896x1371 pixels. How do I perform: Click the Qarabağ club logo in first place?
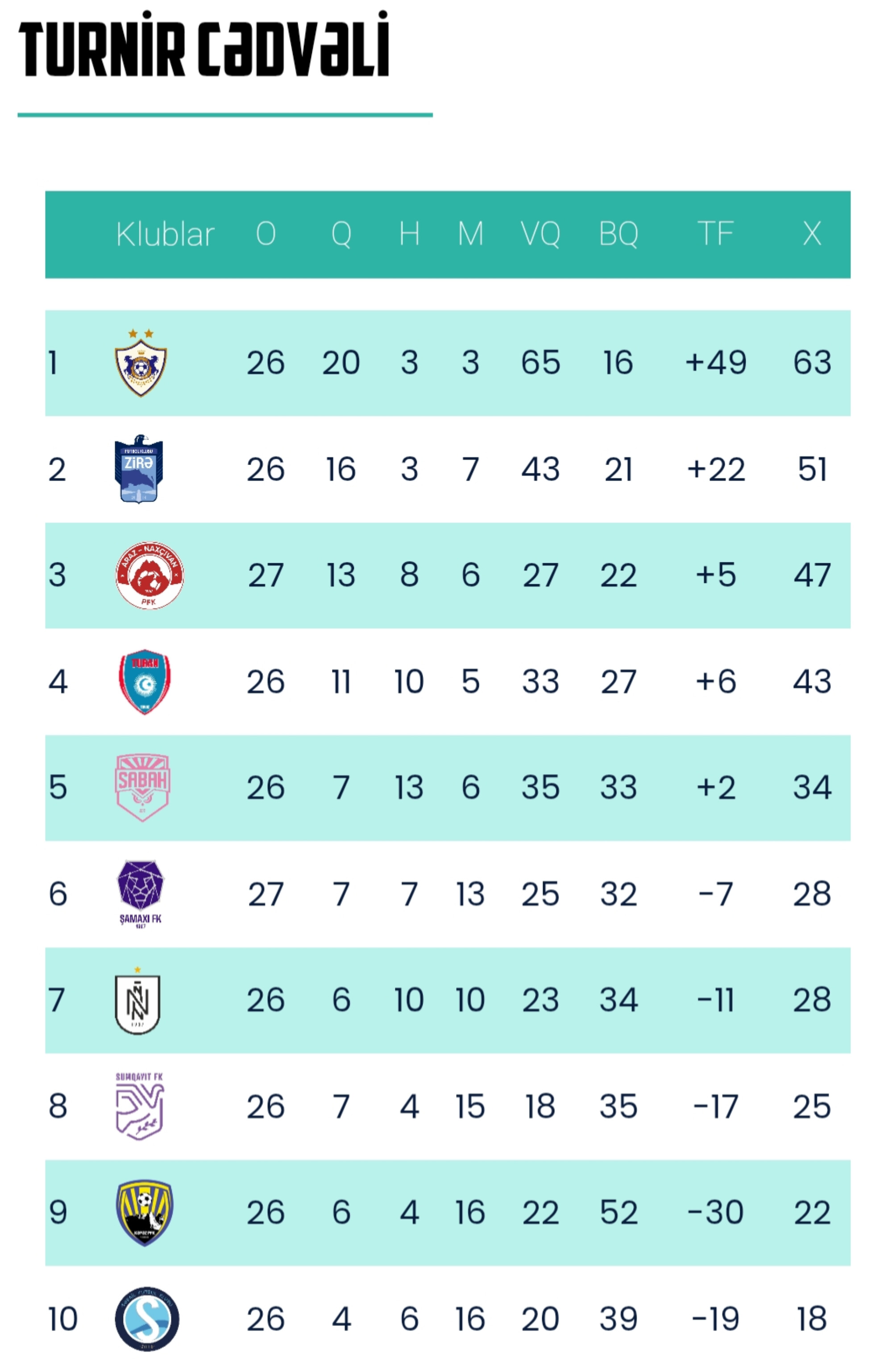pyautogui.click(x=141, y=363)
